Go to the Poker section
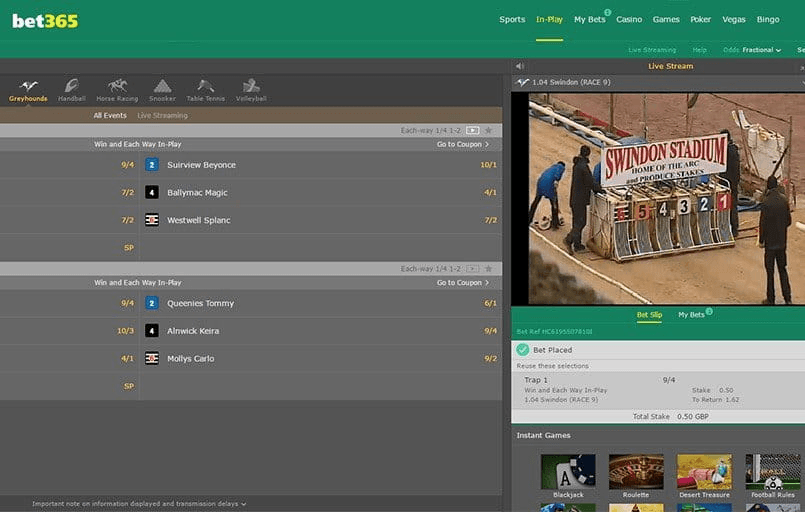 [x=700, y=20]
